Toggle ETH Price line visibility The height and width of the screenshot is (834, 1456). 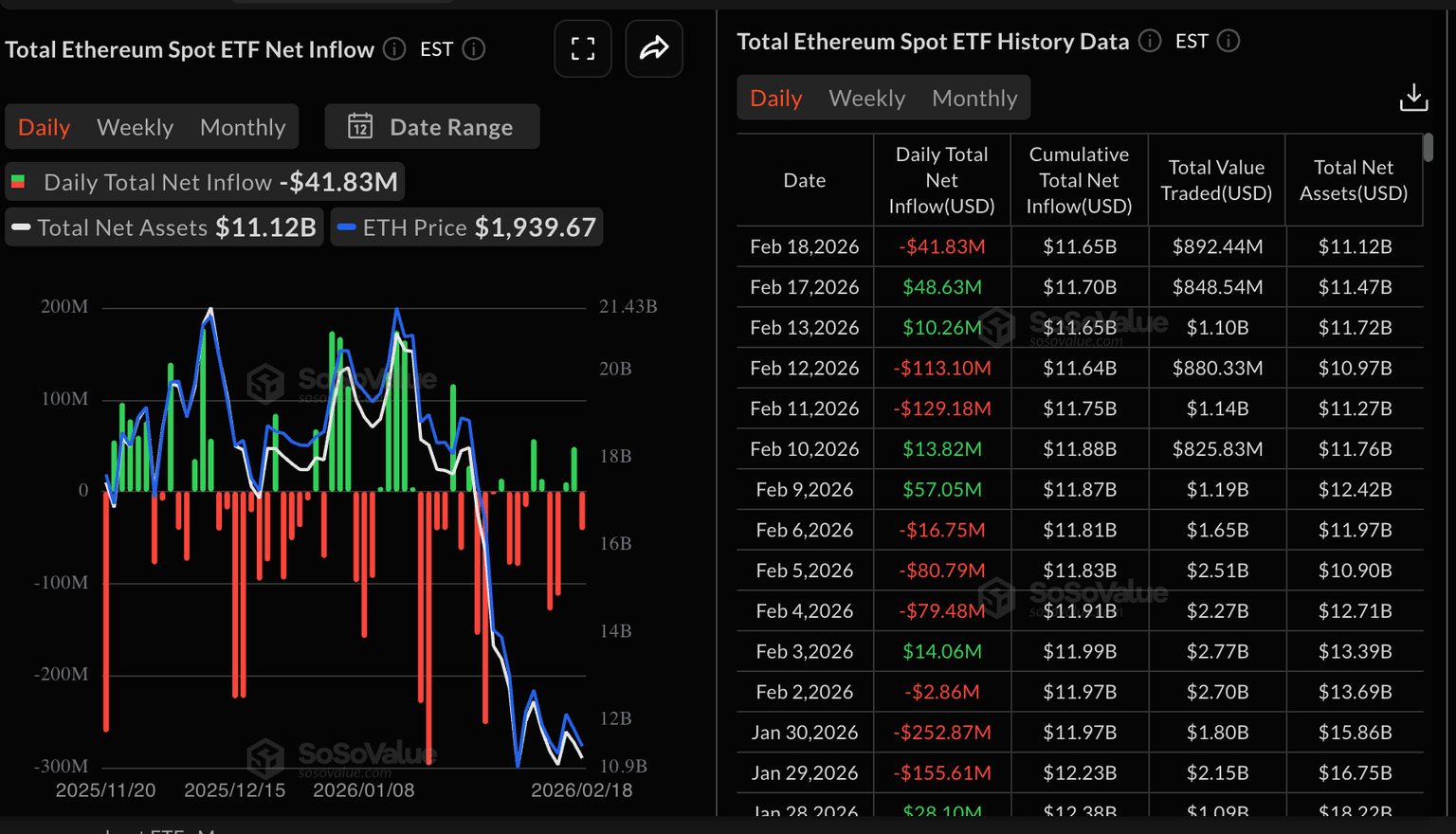tap(466, 227)
